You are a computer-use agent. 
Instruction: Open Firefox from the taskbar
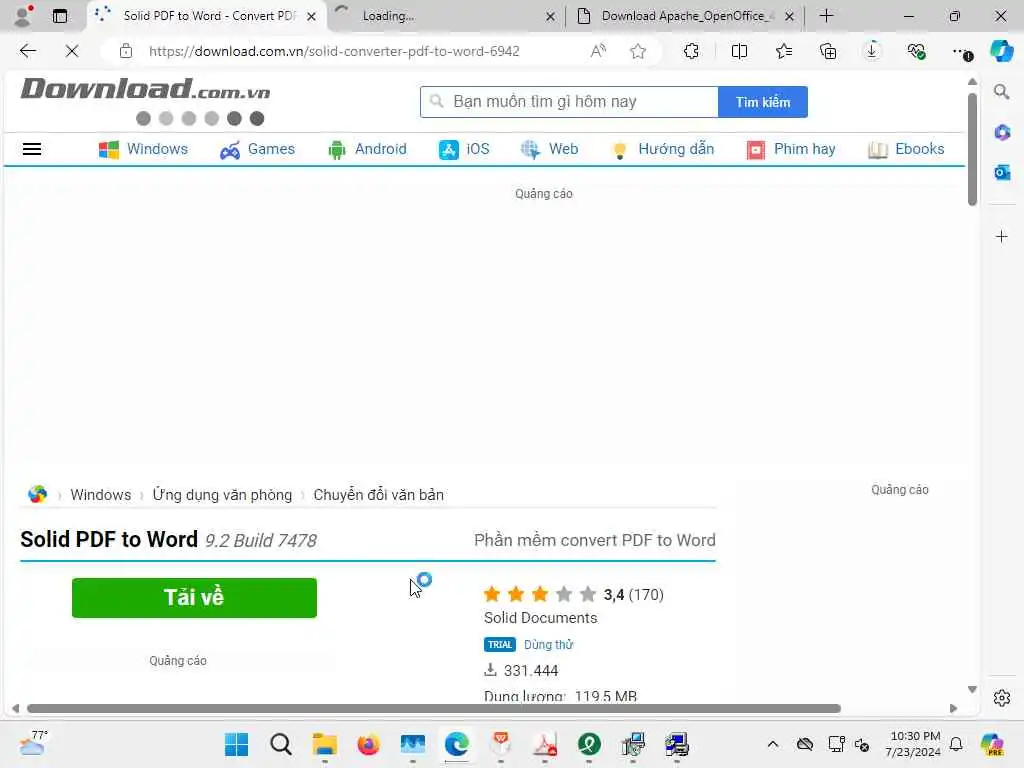click(368, 744)
